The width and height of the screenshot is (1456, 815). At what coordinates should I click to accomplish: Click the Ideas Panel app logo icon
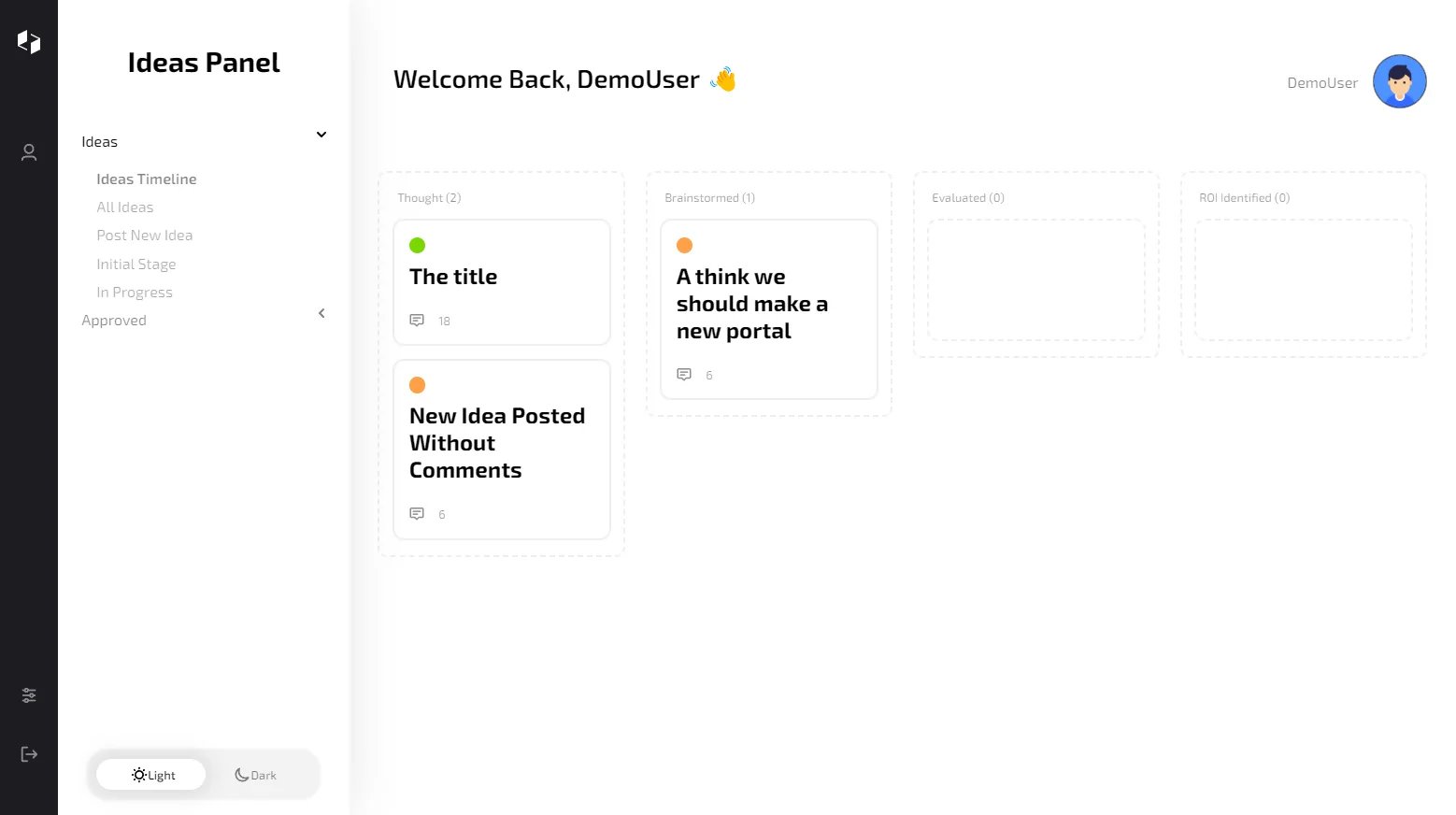tap(28, 41)
